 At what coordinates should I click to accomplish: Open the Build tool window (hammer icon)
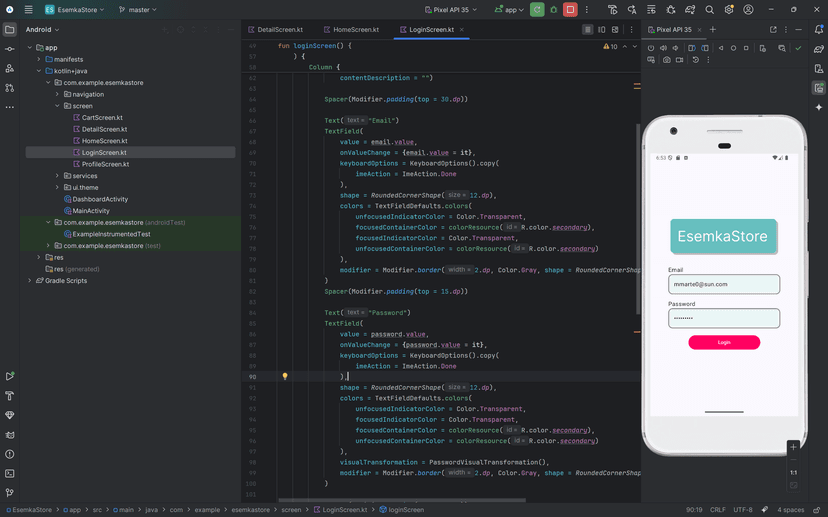coord(10,396)
